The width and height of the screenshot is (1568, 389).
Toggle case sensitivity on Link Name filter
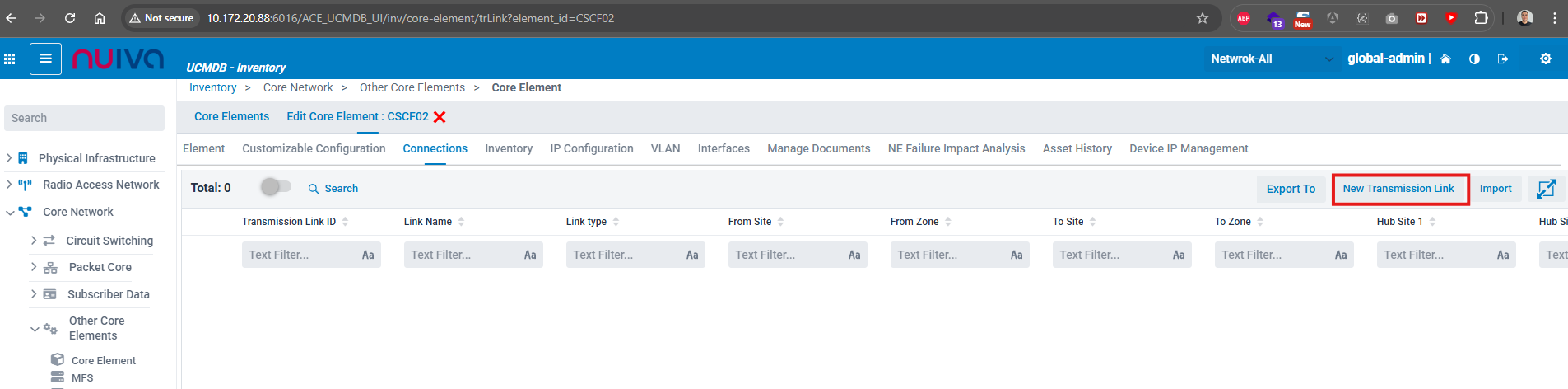(x=530, y=255)
